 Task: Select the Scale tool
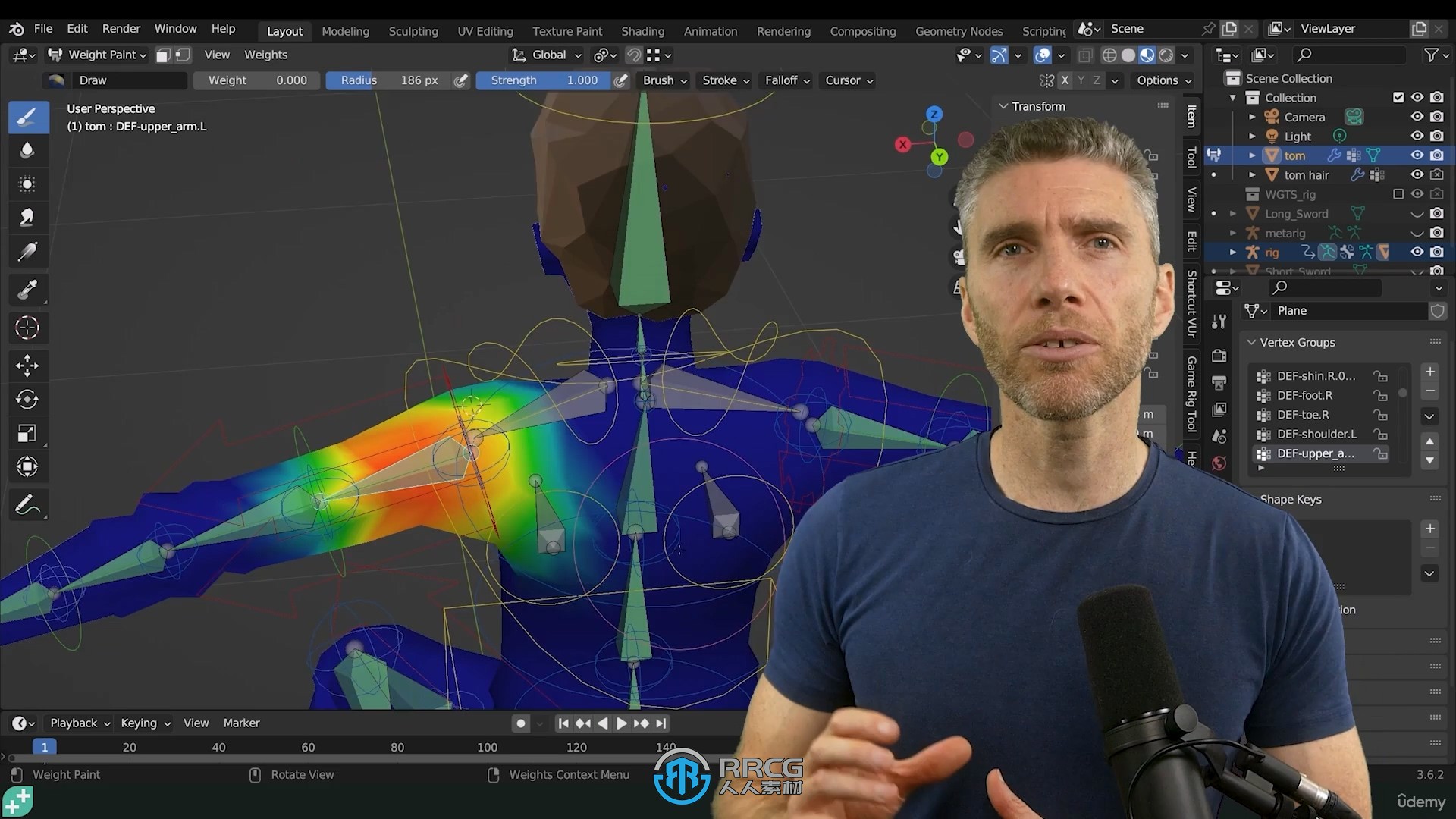click(28, 434)
